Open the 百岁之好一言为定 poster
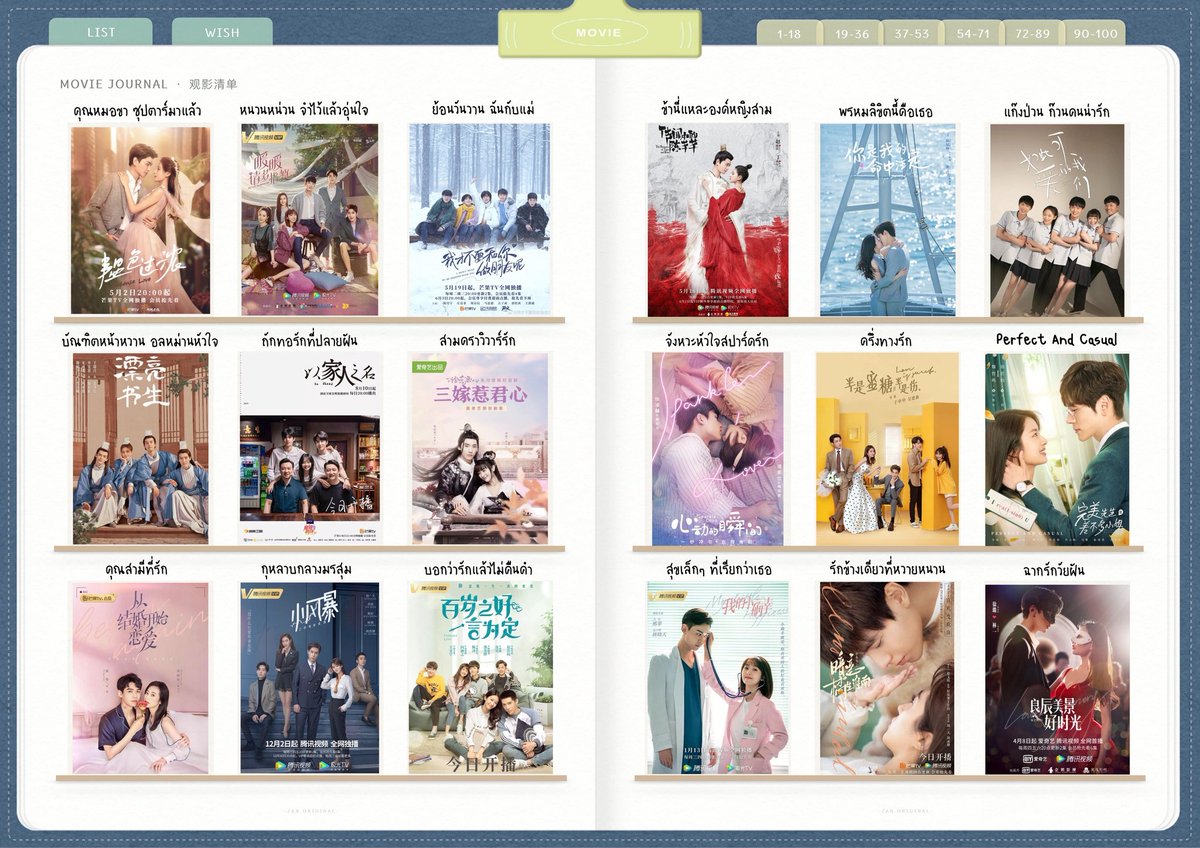 click(480, 678)
